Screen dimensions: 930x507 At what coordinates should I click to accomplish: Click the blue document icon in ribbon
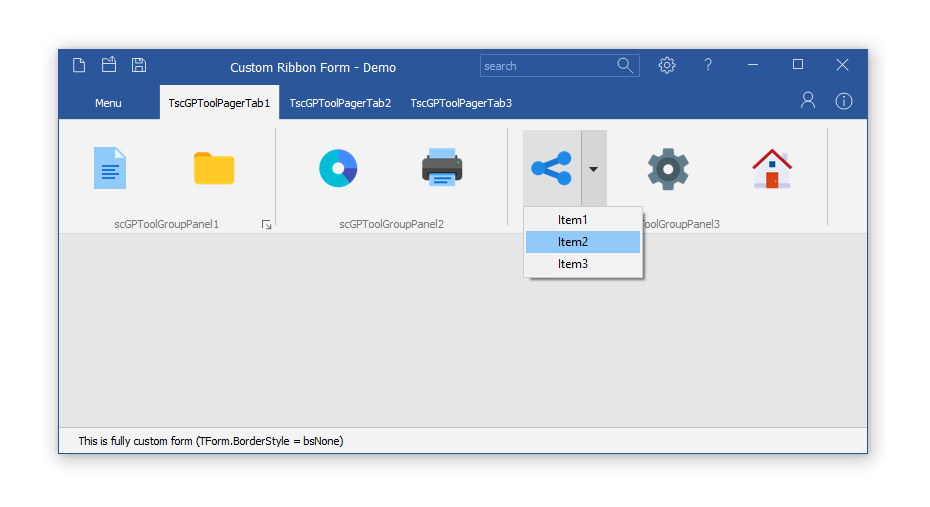click(x=110, y=168)
